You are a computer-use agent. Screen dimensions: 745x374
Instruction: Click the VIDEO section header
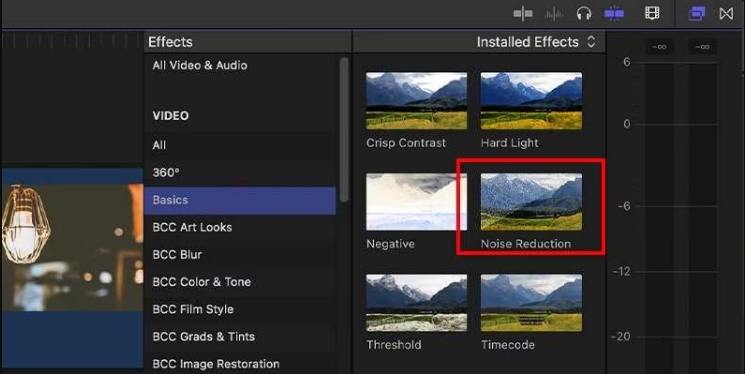pyautogui.click(x=171, y=115)
